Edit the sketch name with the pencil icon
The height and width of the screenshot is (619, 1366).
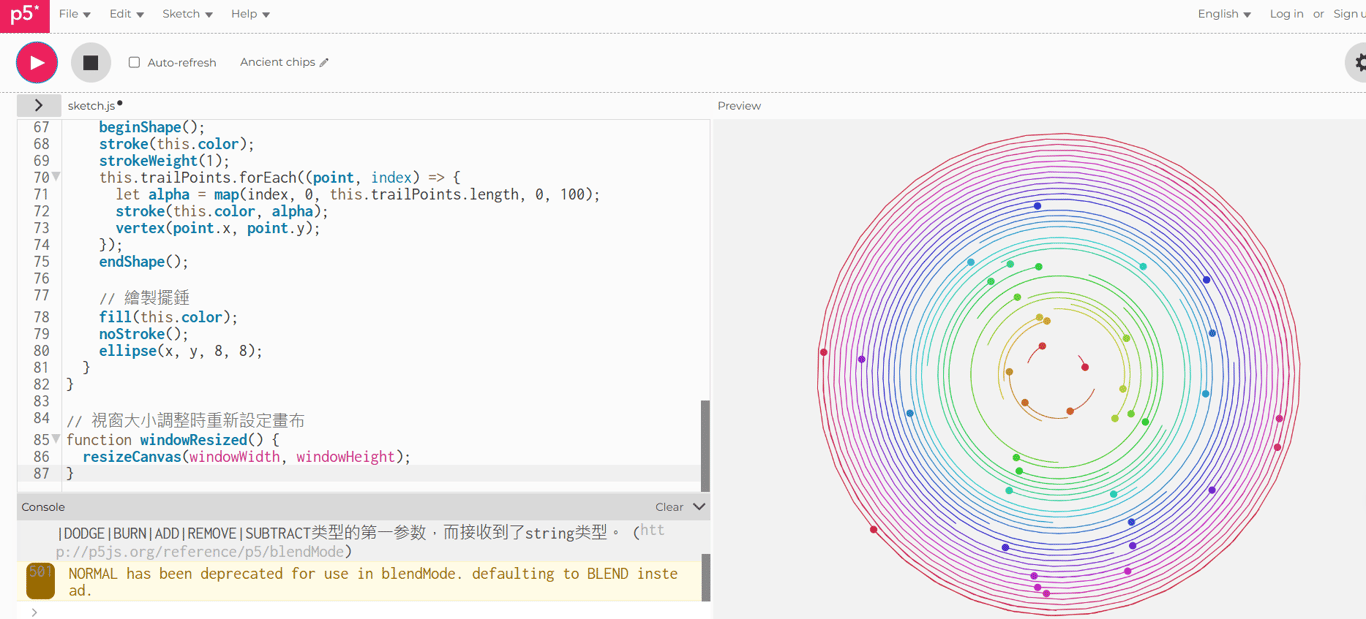[324, 62]
